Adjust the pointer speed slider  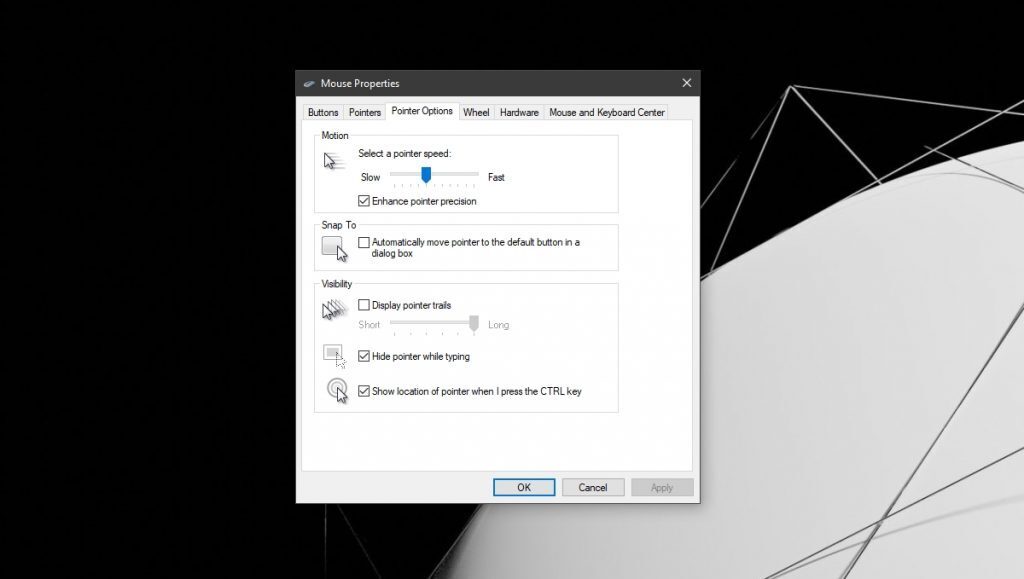click(x=427, y=176)
